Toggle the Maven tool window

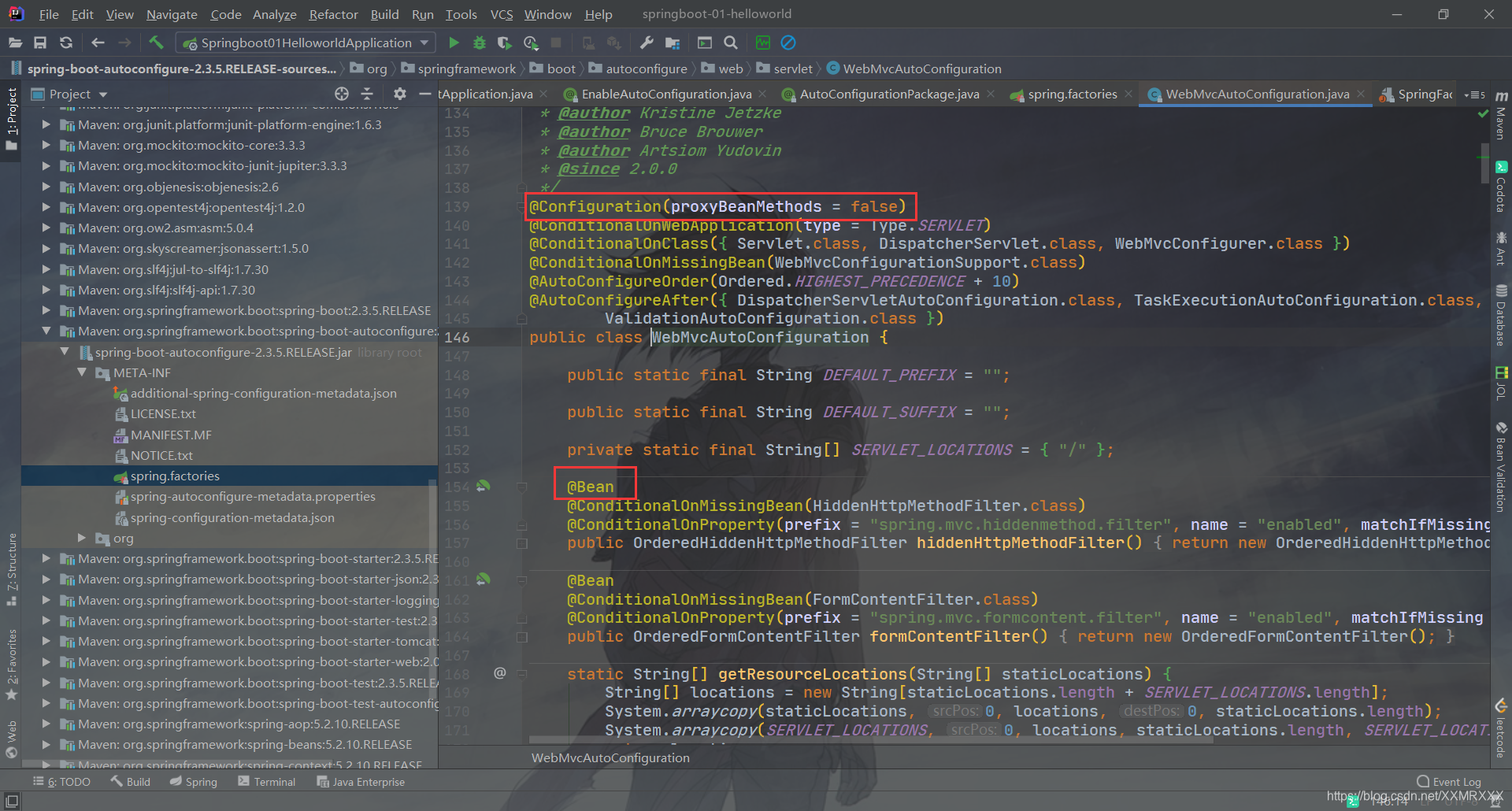coord(1501,115)
